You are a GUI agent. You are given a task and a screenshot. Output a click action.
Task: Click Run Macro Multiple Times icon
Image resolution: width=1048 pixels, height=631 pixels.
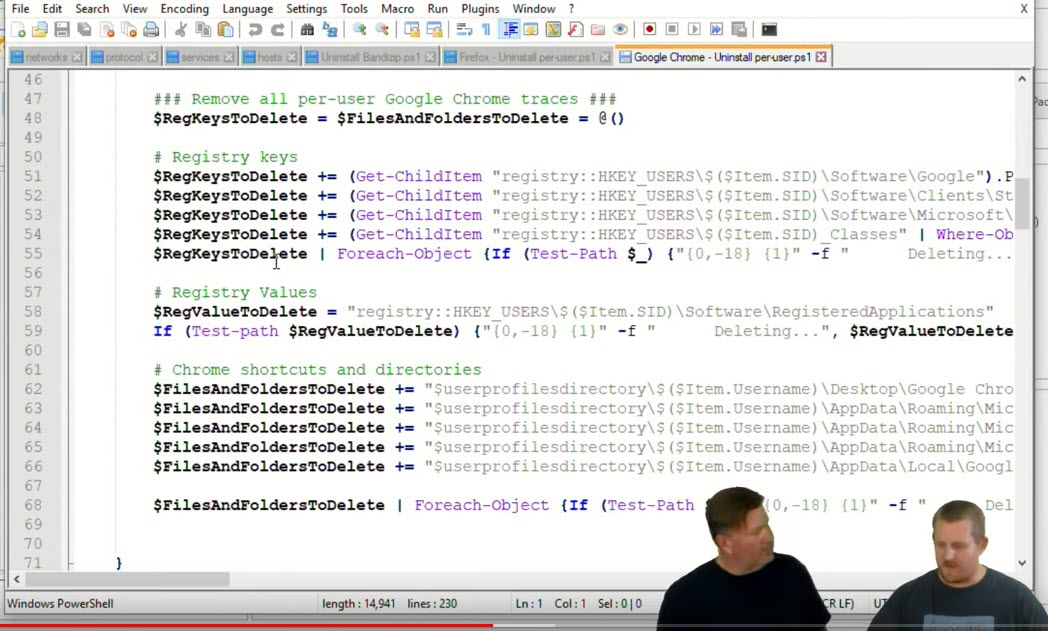716,29
